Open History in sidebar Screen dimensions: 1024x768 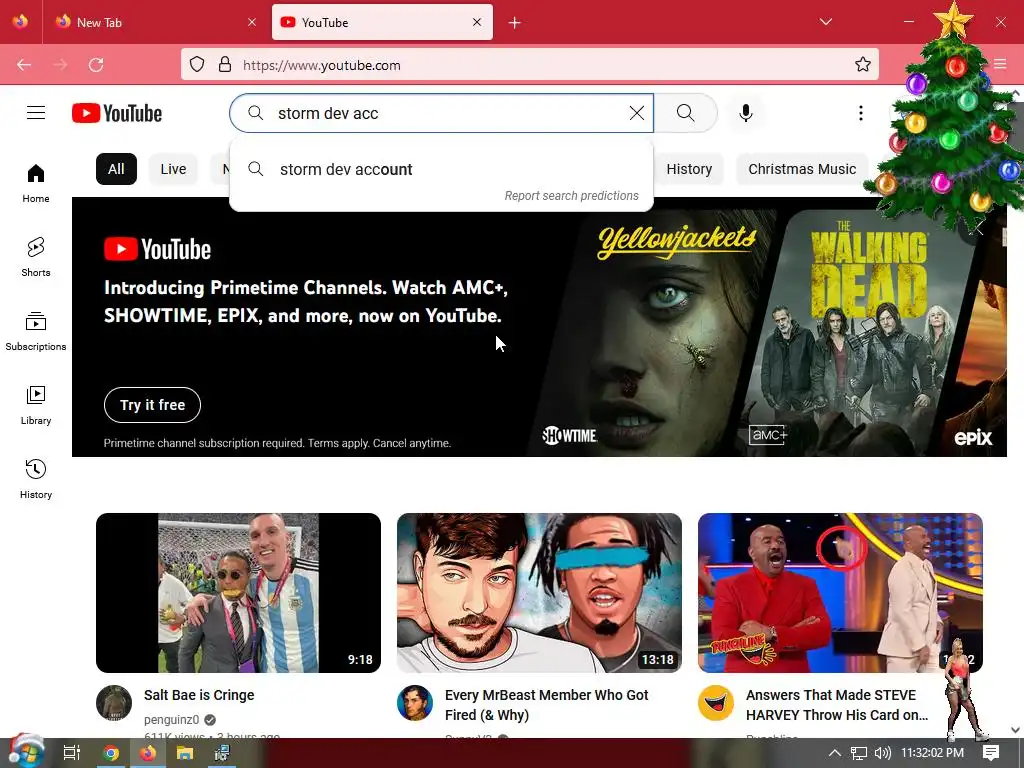pos(36,479)
